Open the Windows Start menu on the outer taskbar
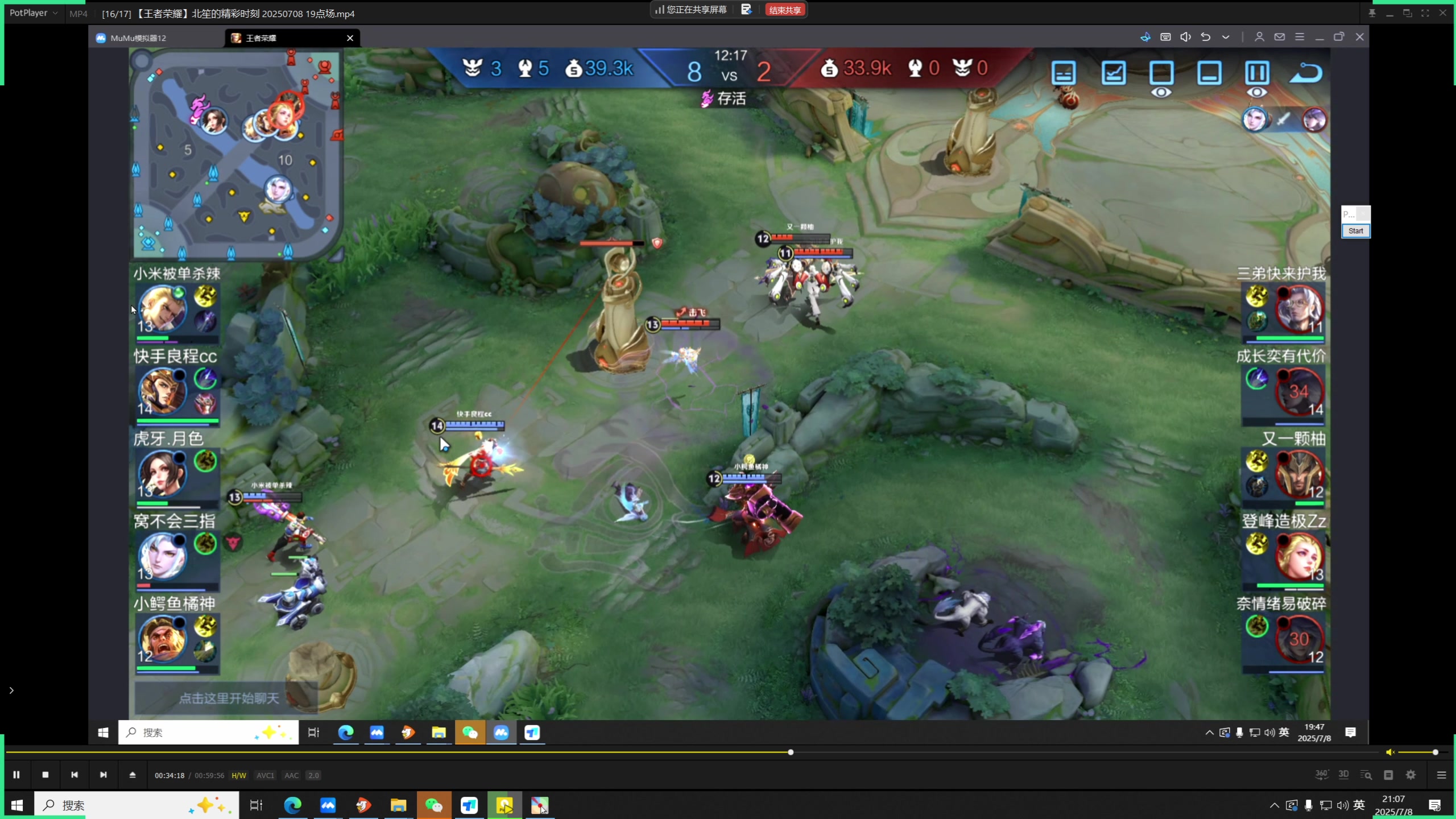The image size is (1456, 819). (17, 805)
